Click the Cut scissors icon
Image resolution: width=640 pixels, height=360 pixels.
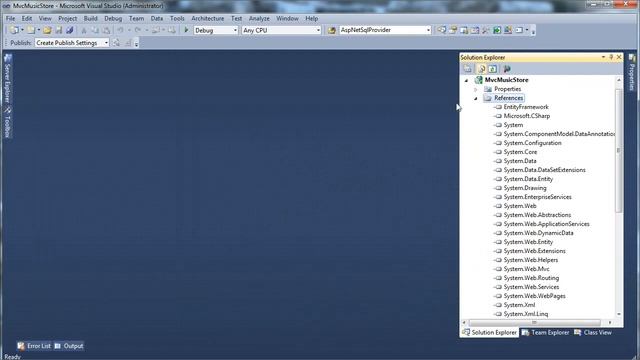(x=84, y=30)
